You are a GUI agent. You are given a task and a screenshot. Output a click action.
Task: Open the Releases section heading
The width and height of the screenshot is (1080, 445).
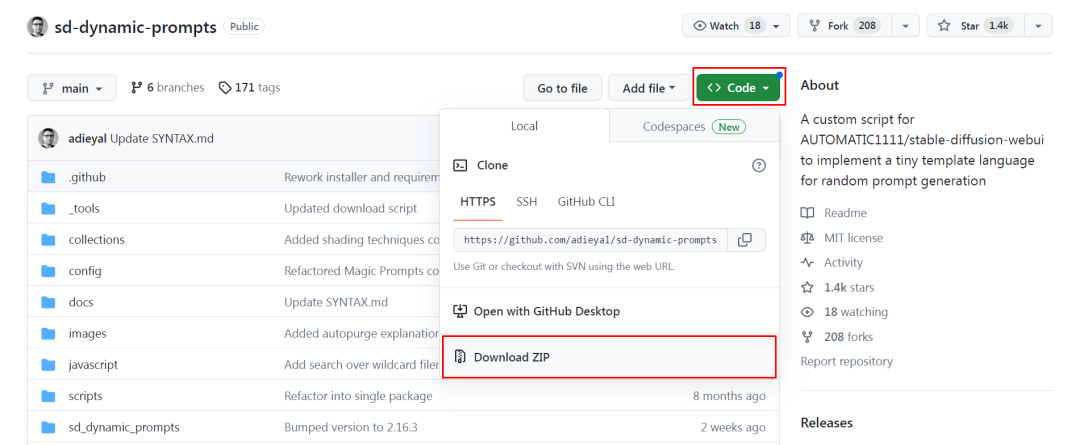[827, 422]
